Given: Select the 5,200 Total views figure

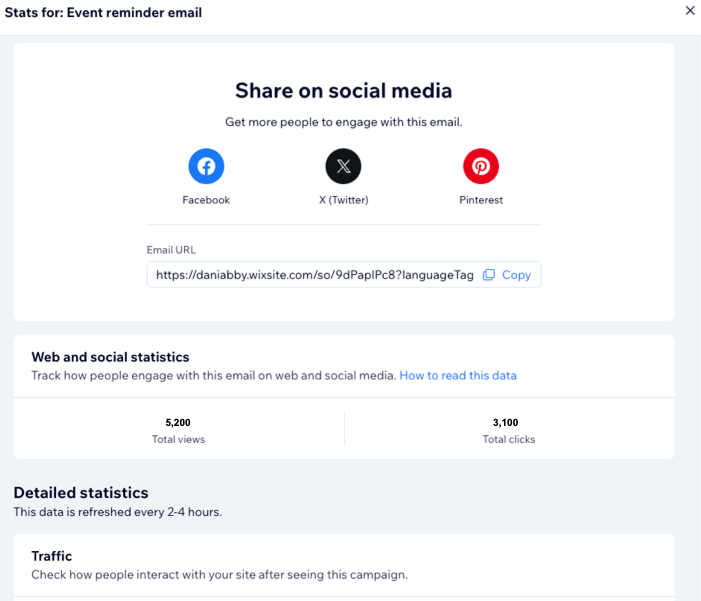Looking at the screenshot, I should coord(180,422).
